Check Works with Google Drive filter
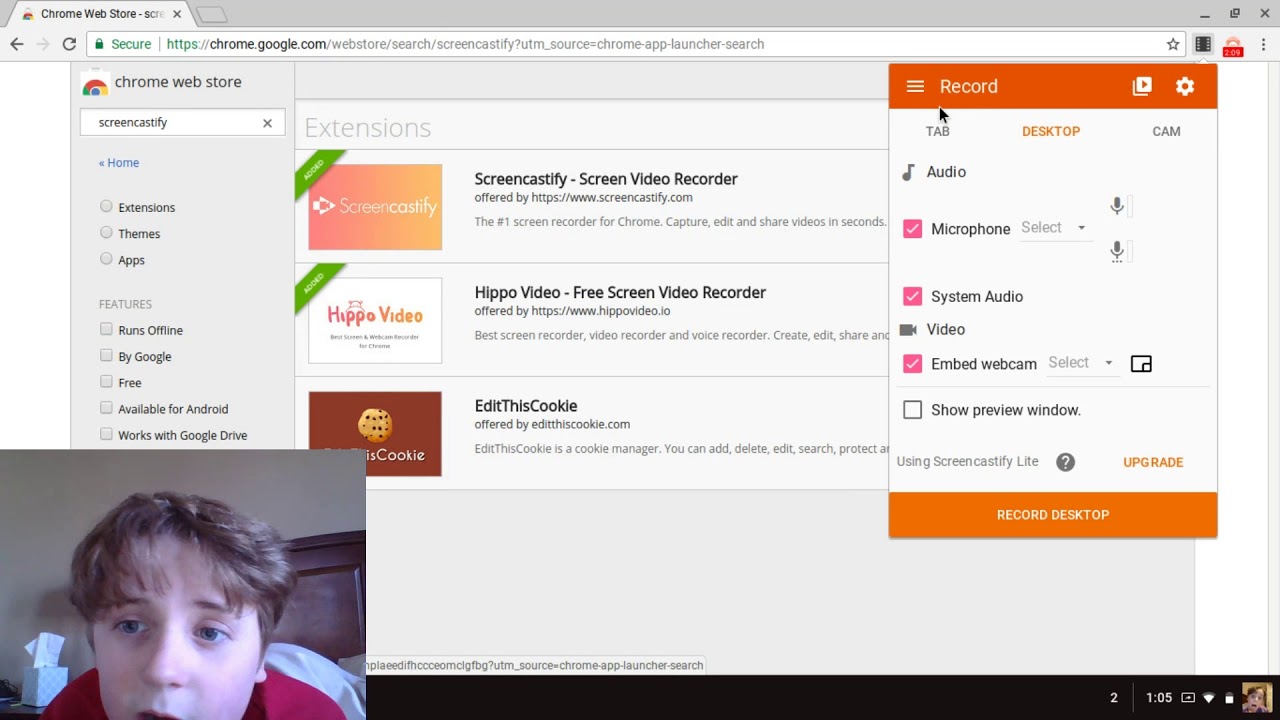 click(106, 434)
